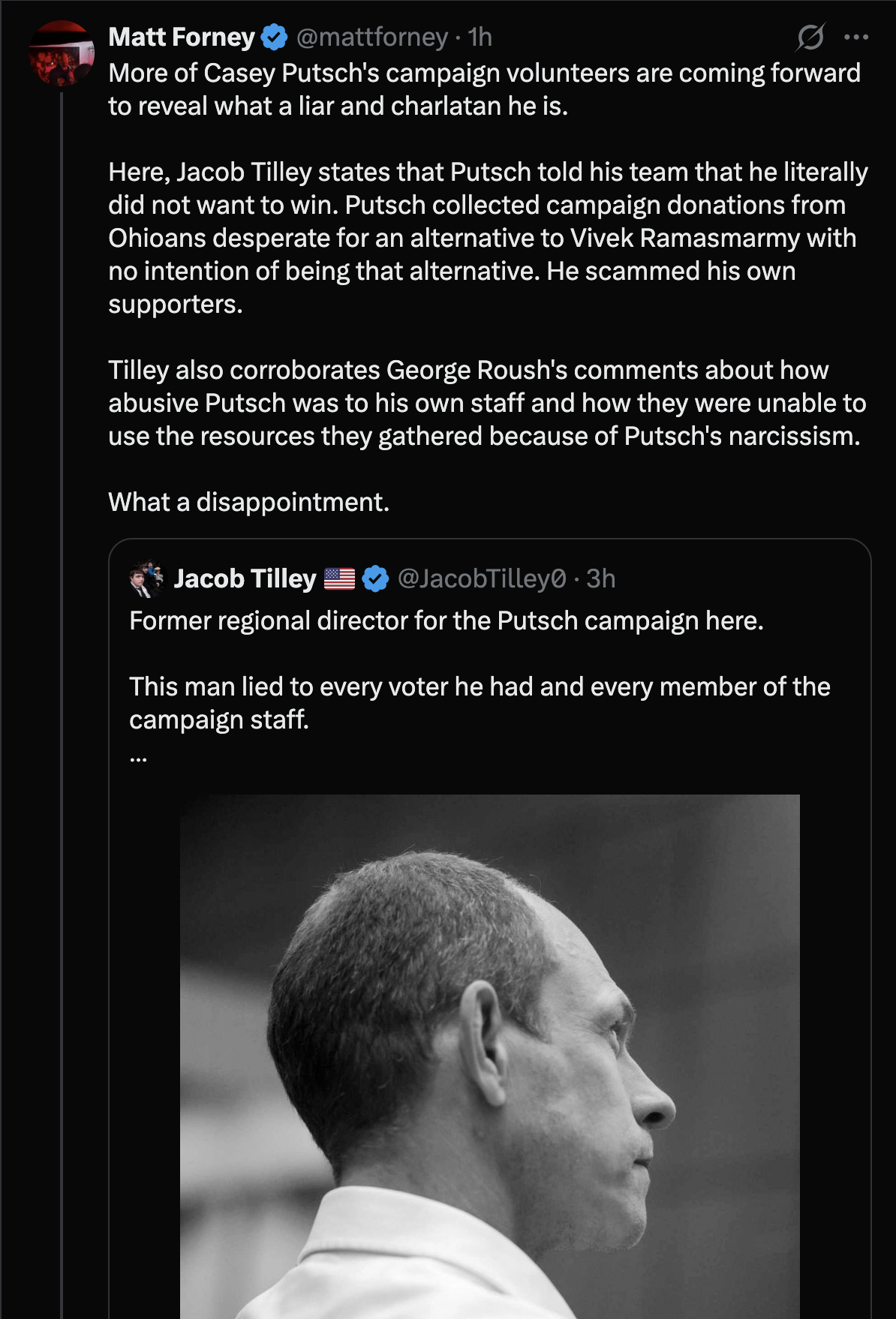Open Jacob Tilley display name link
896x1319 pixels.
click(x=245, y=578)
